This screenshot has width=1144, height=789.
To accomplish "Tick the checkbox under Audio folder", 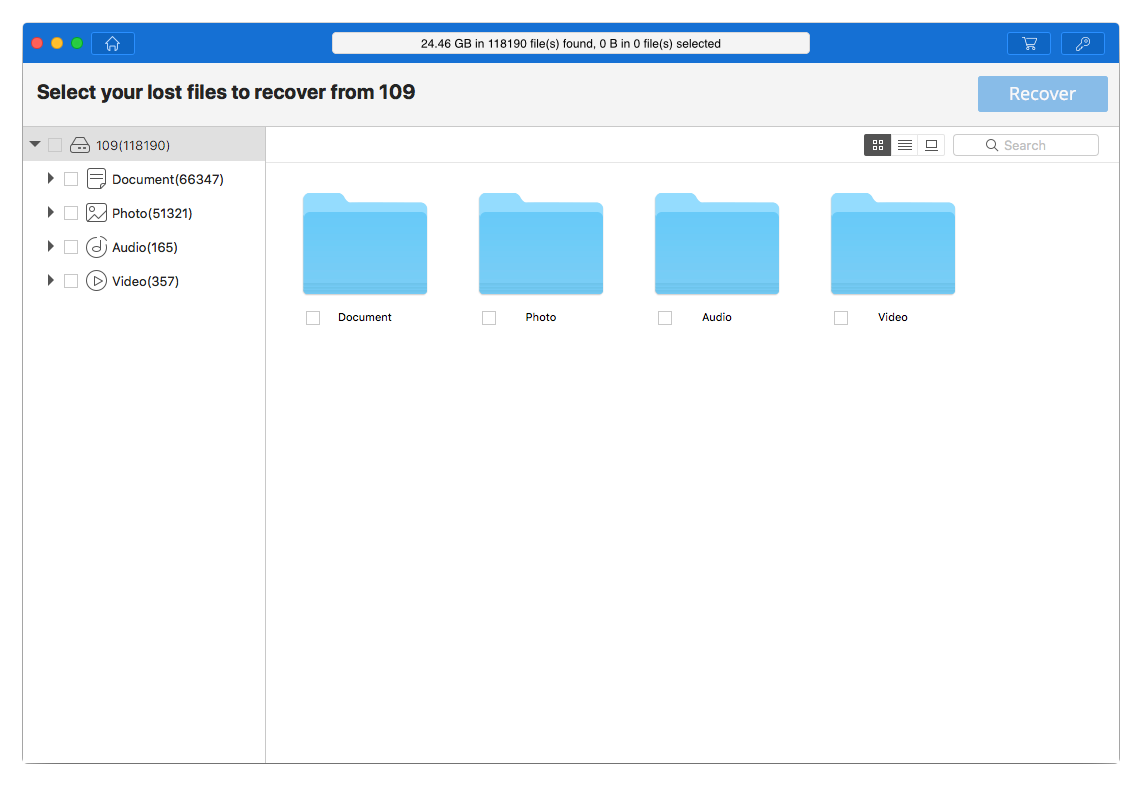I will point(665,318).
